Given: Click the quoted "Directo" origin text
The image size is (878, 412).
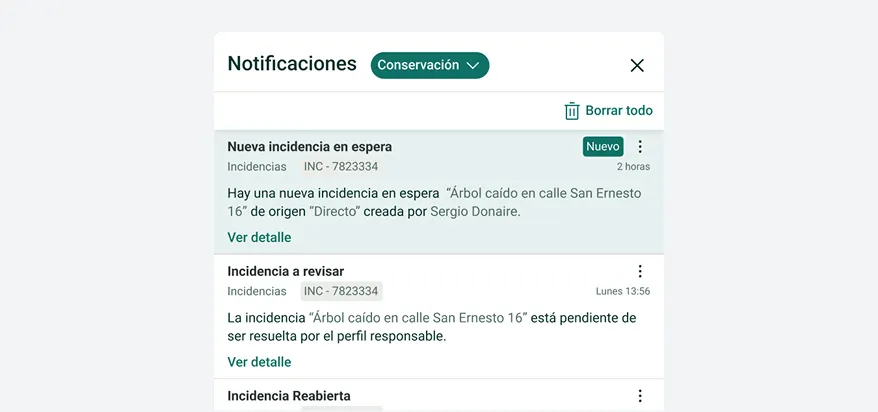Looking at the screenshot, I should click(x=334, y=213).
